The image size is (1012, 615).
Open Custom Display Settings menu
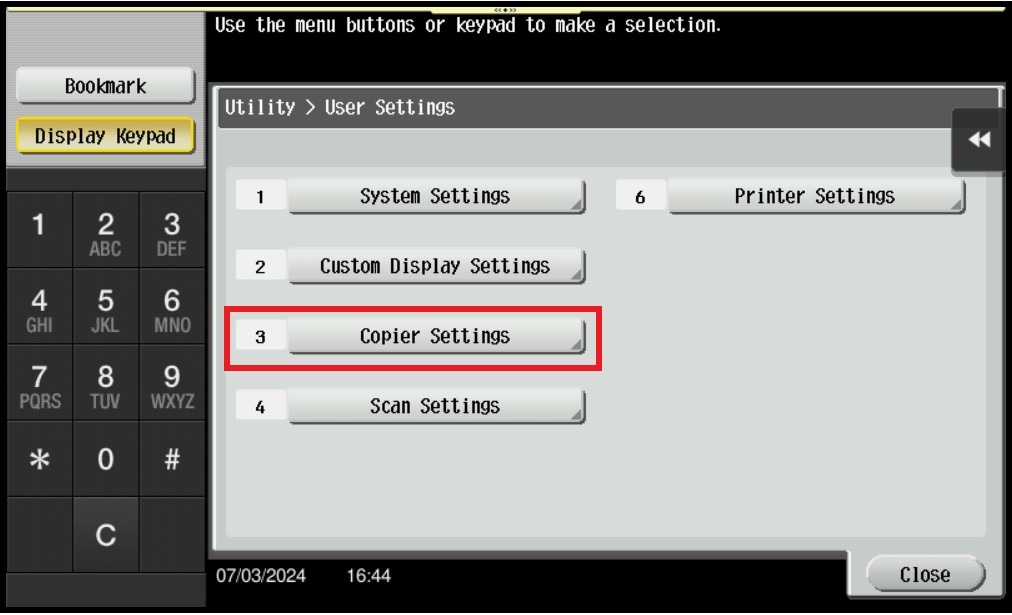coord(436,266)
